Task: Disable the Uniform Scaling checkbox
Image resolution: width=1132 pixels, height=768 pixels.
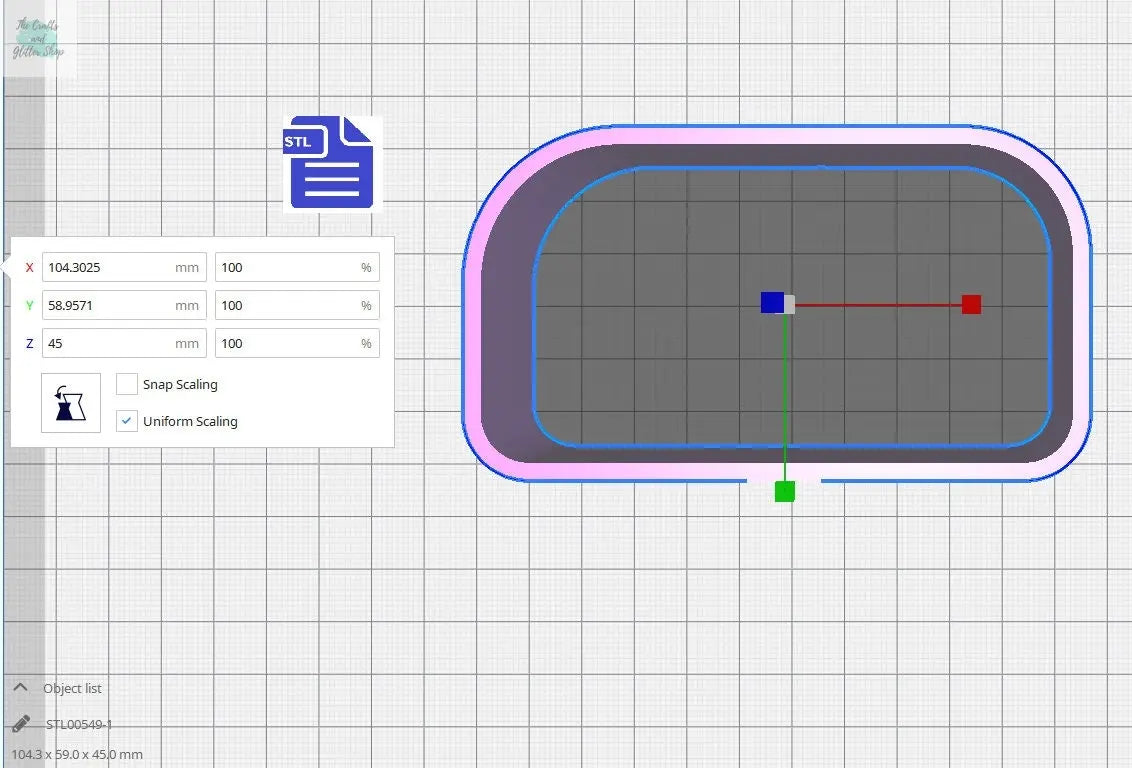Action: [127, 421]
